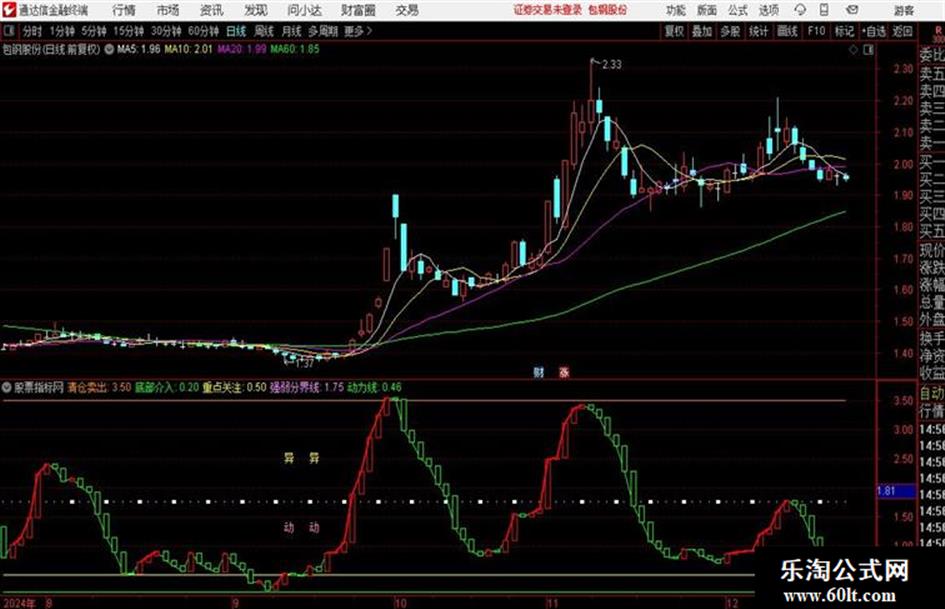
Task: Click the 返回 back button
Action: click(903, 31)
